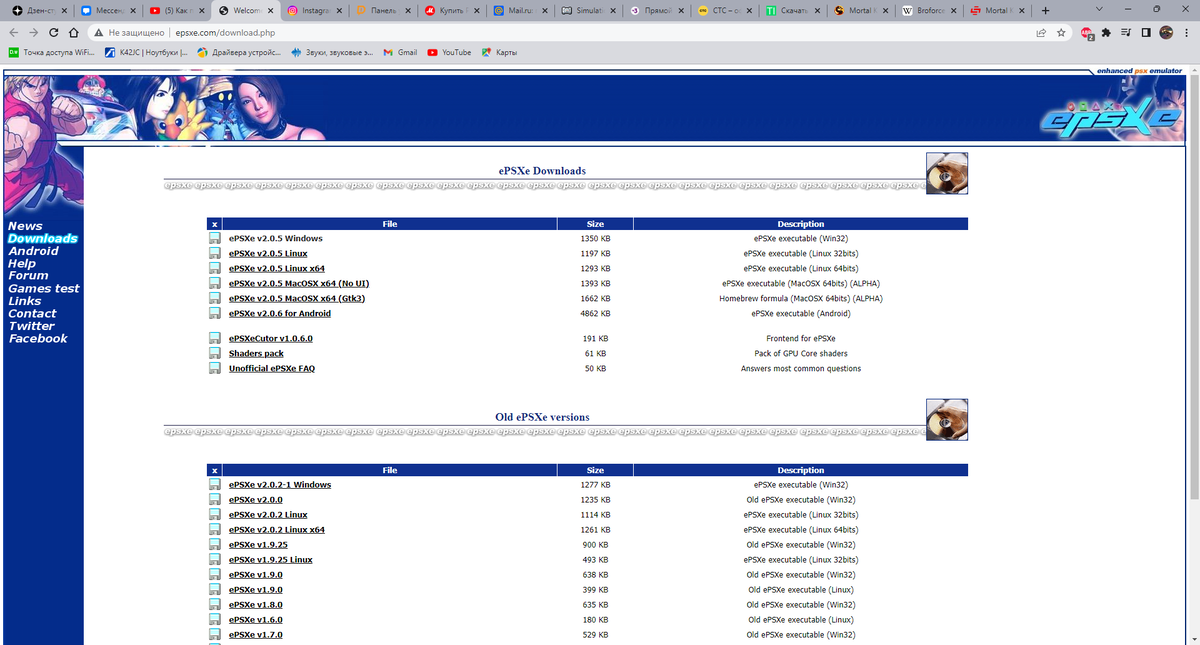Open the media controls icon

1127,32
